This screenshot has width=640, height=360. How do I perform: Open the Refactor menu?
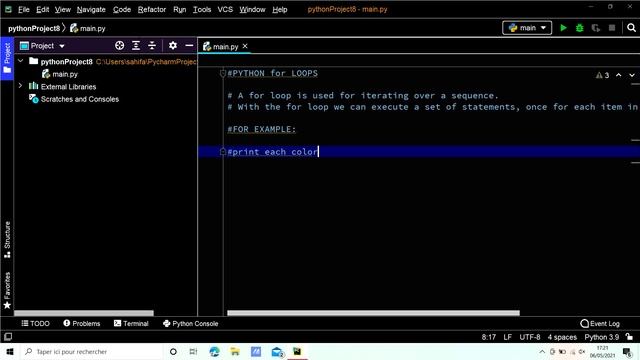pos(152,9)
